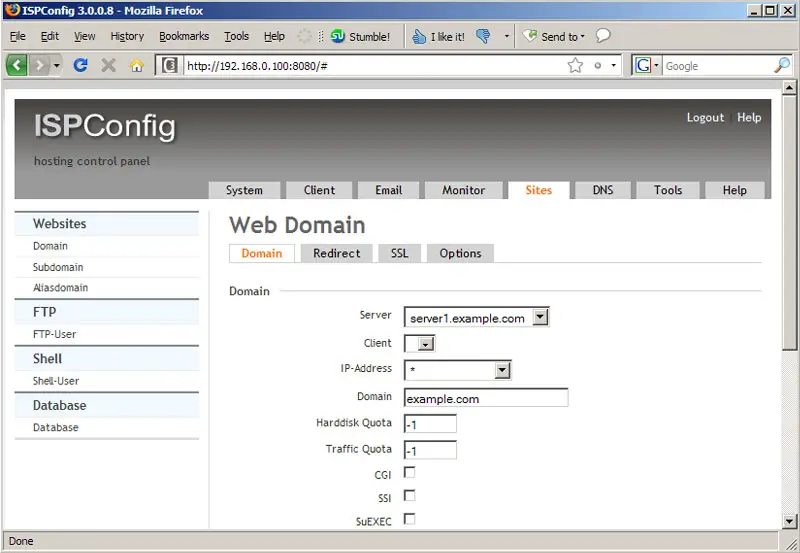Click the thumbs-down icon

pos(483,36)
